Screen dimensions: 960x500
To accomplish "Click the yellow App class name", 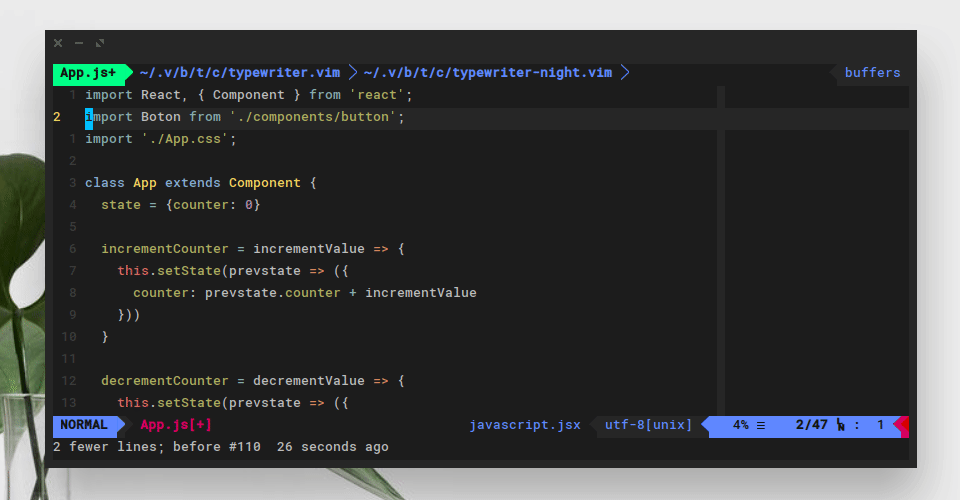I will pos(144,183).
